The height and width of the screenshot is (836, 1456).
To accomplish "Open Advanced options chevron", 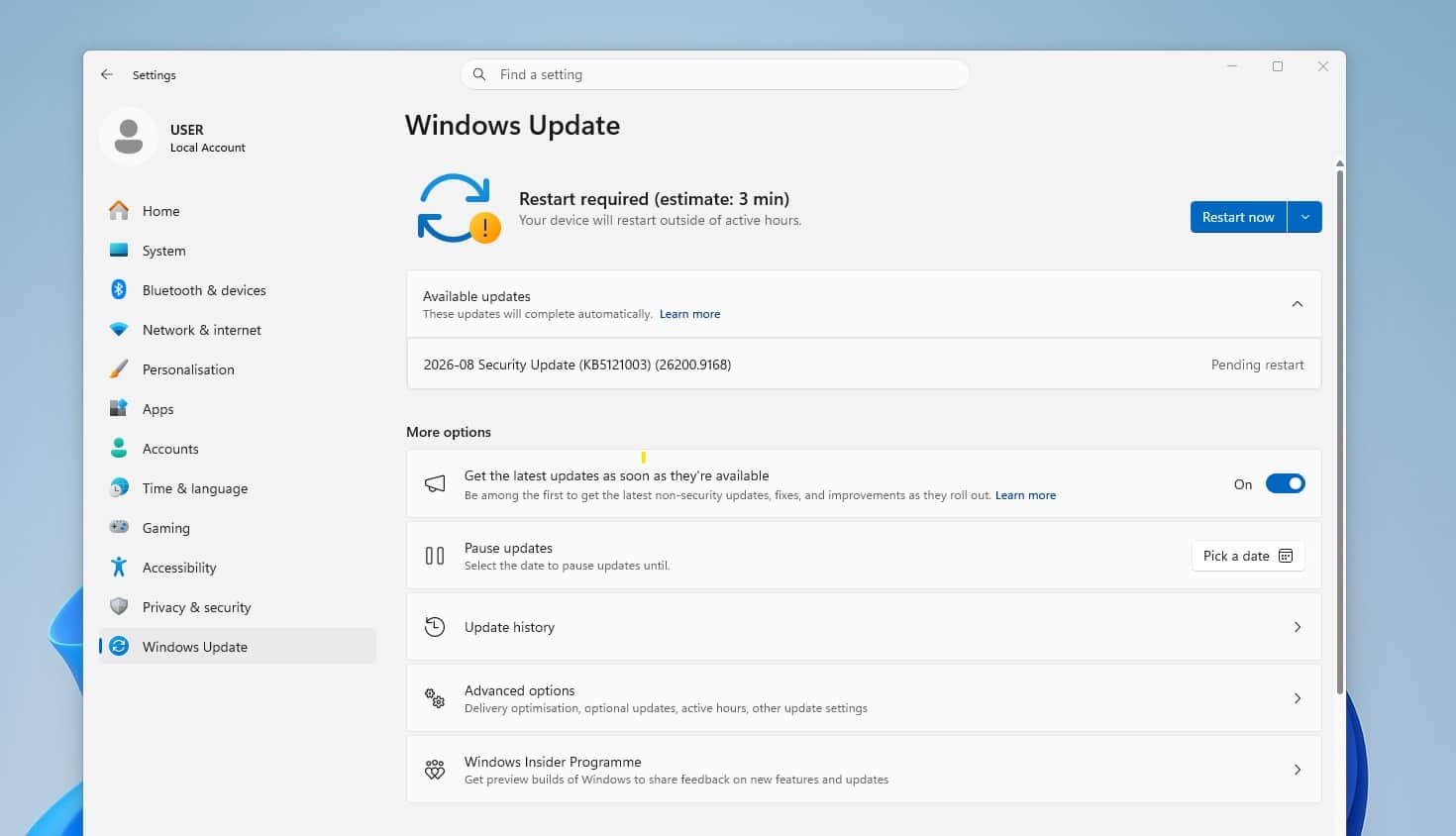I will click(x=1298, y=698).
